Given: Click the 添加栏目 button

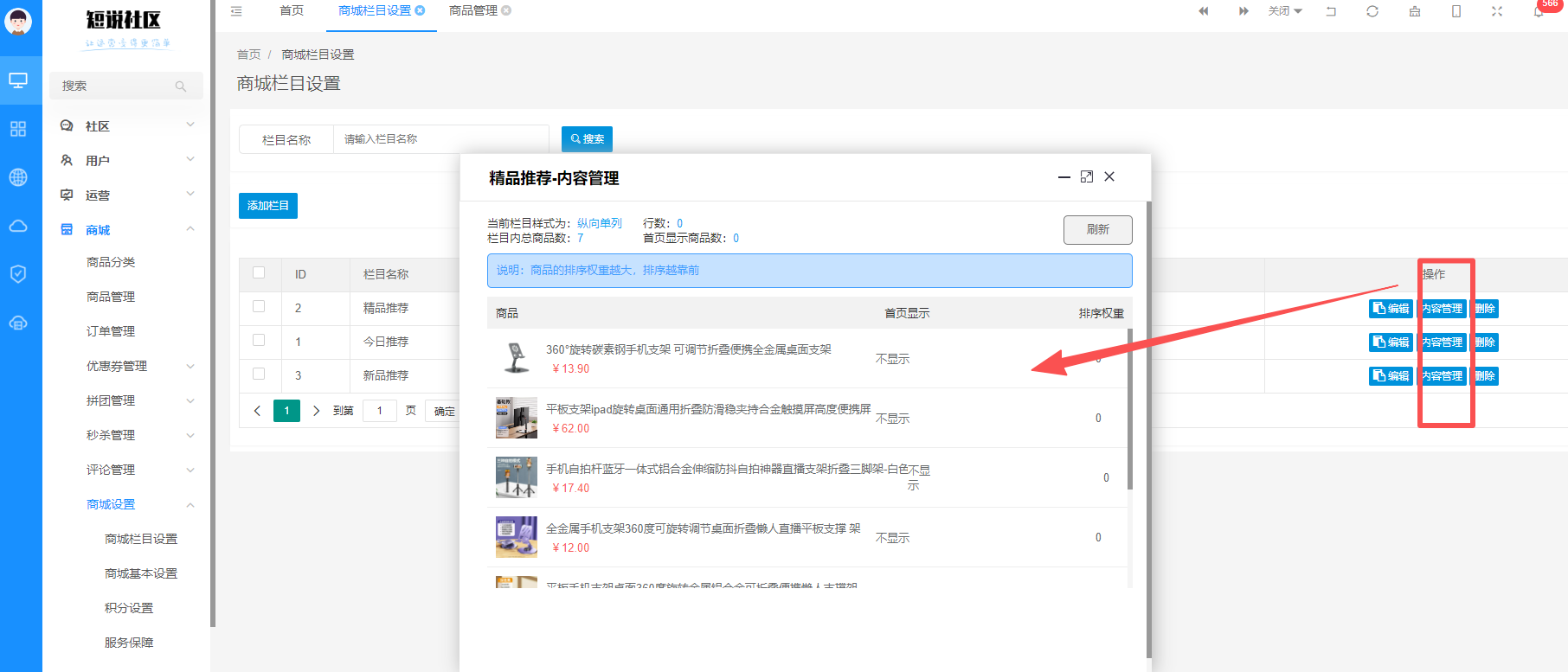Looking at the screenshot, I should tap(268, 206).
